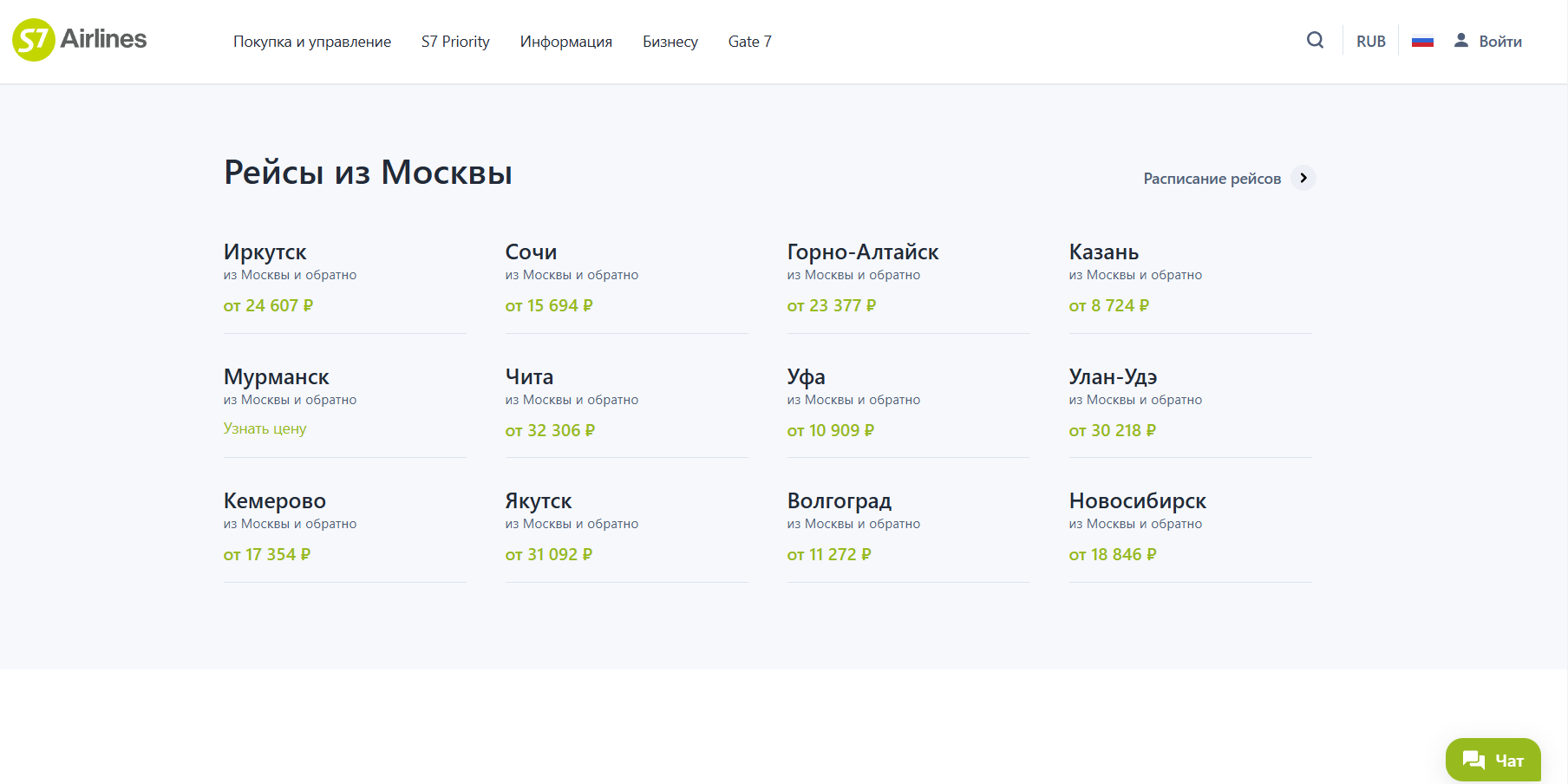This screenshot has width=1568, height=784.
Task: Click the от 23 377 ₽ price
Action: [x=832, y=305]
